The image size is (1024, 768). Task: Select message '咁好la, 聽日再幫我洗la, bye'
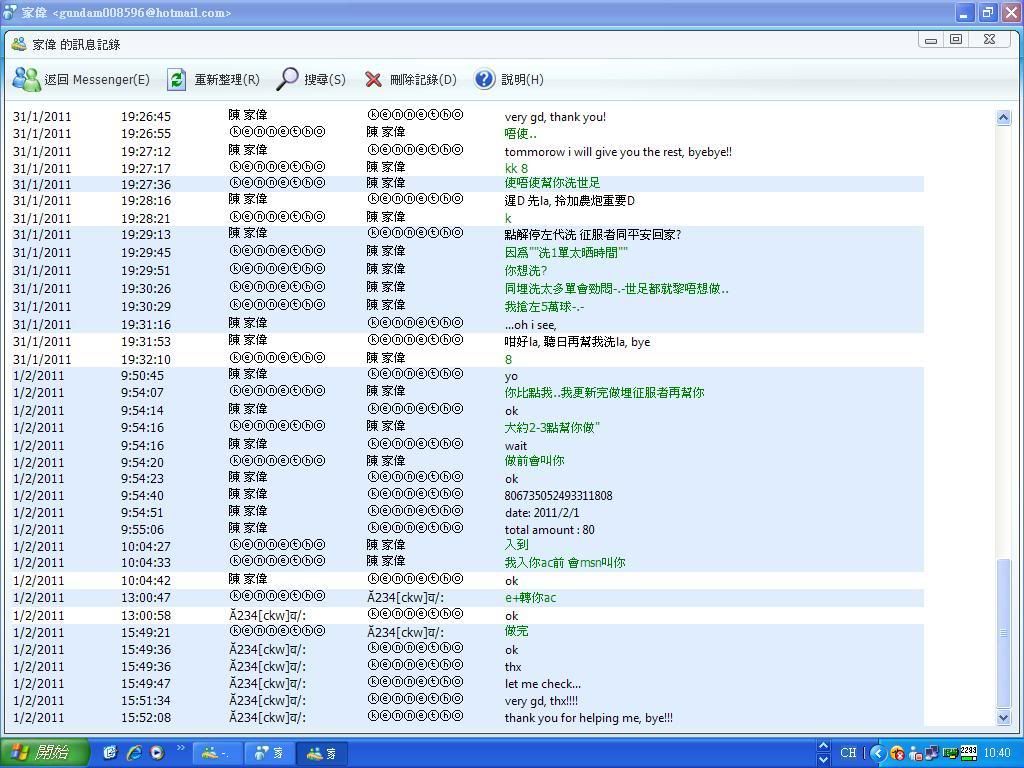coord(577,342)
